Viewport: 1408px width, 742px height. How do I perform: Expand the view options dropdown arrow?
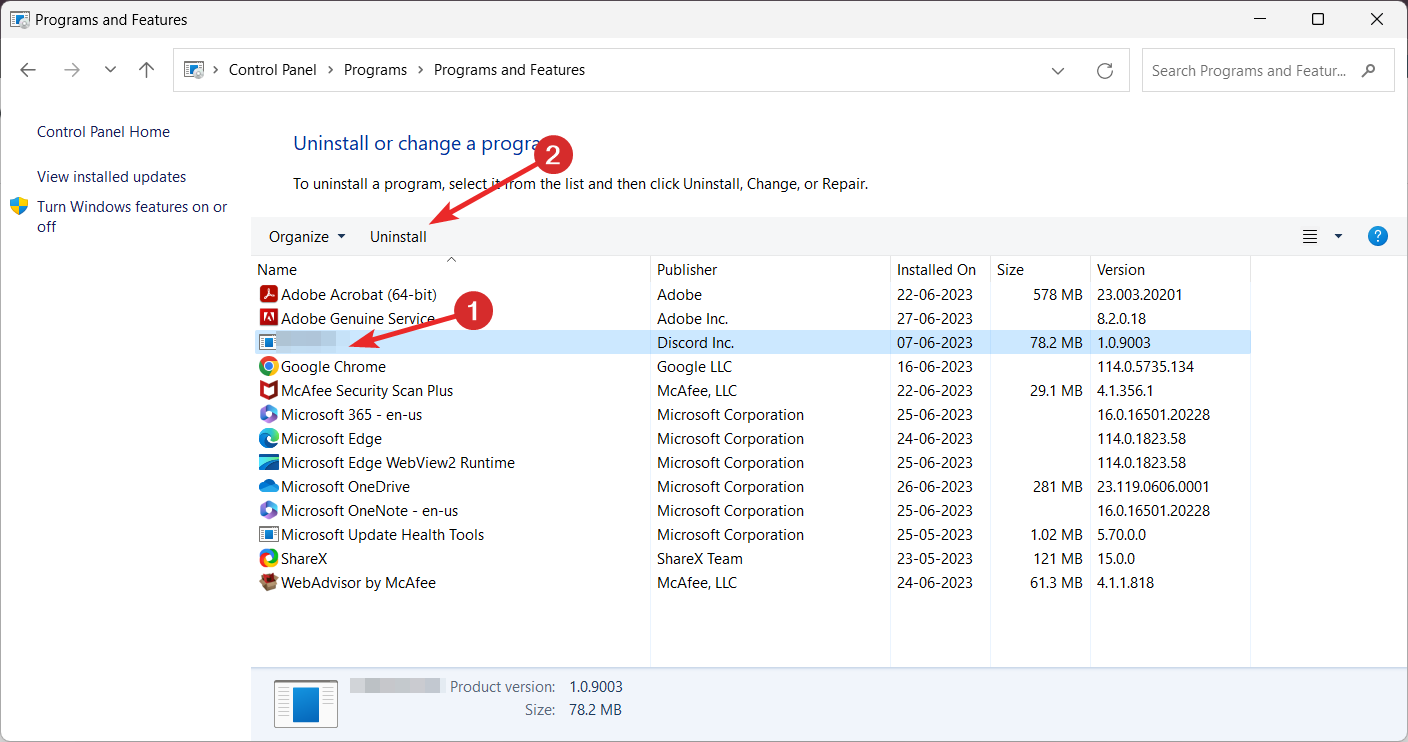(1339, 237)
